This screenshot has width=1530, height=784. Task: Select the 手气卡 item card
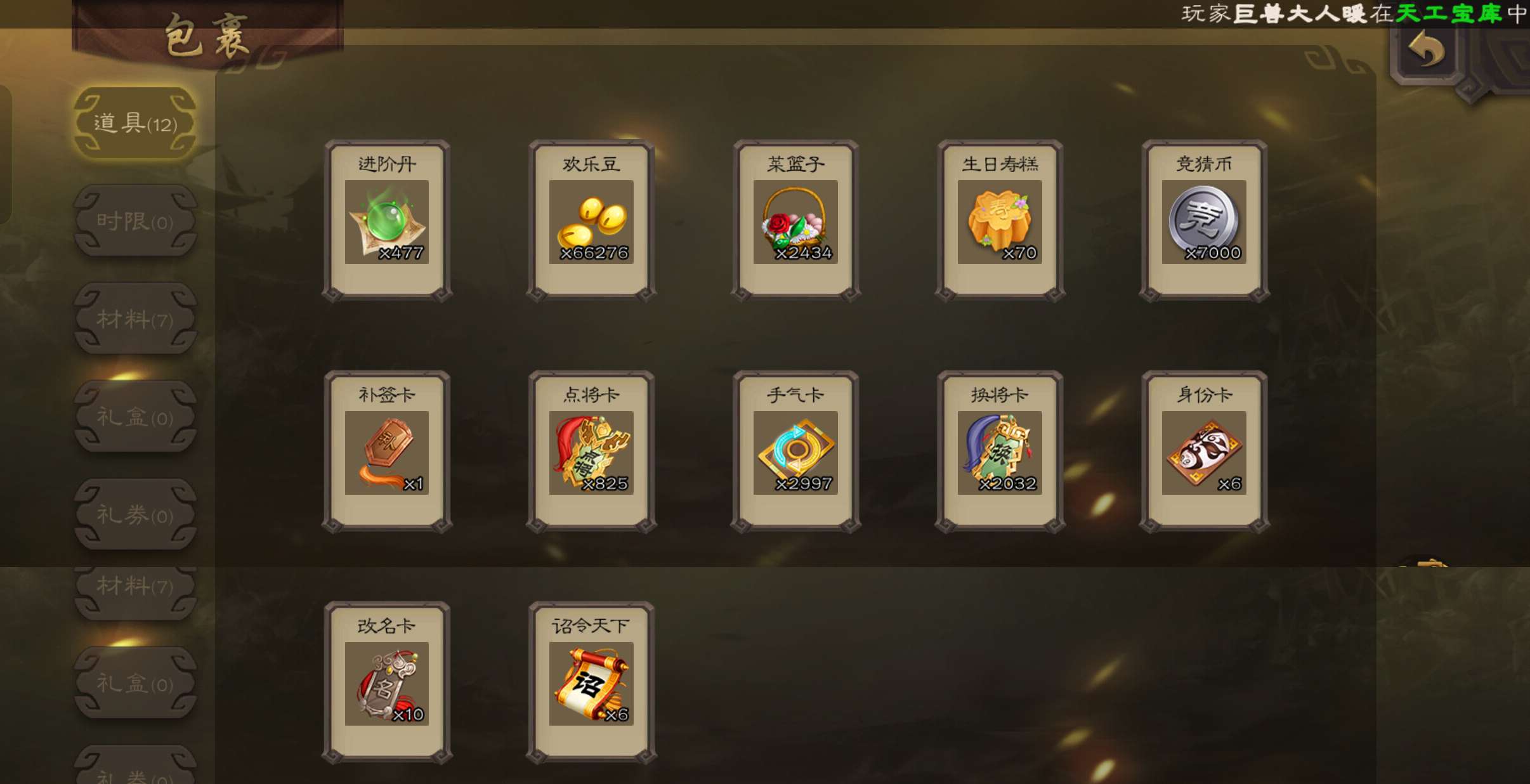pos(795,452)
